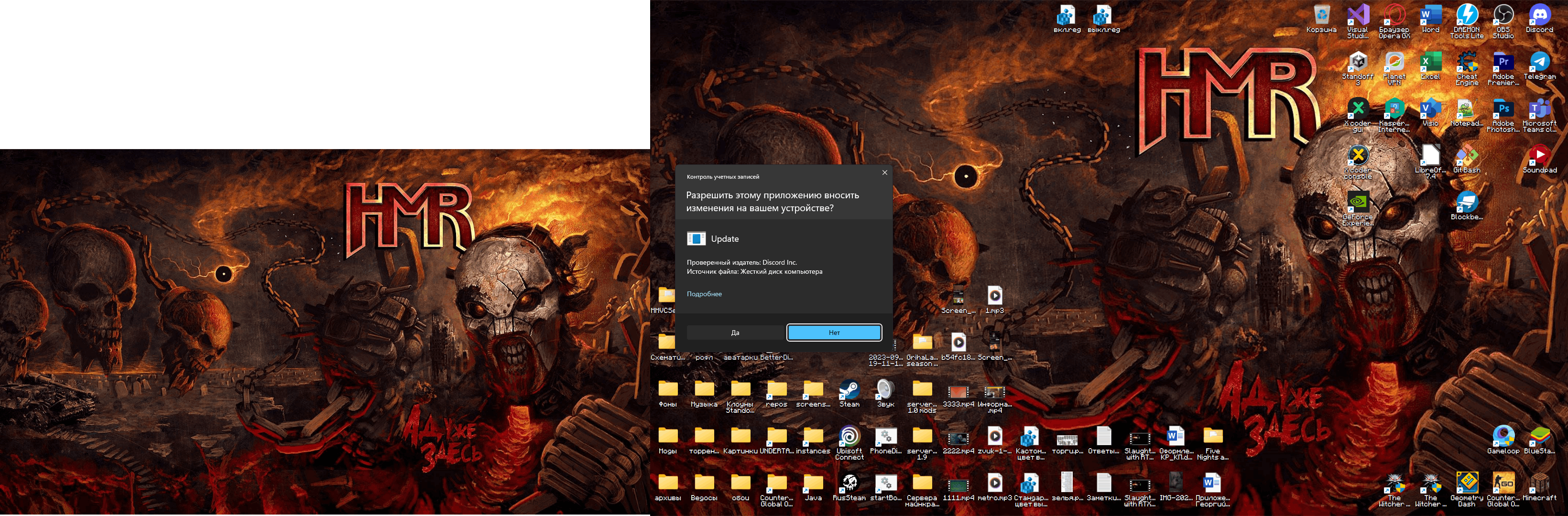The image size is (1568, 516).
Task: Select the выкл.reg registry file
Action: pos(1103,20)
